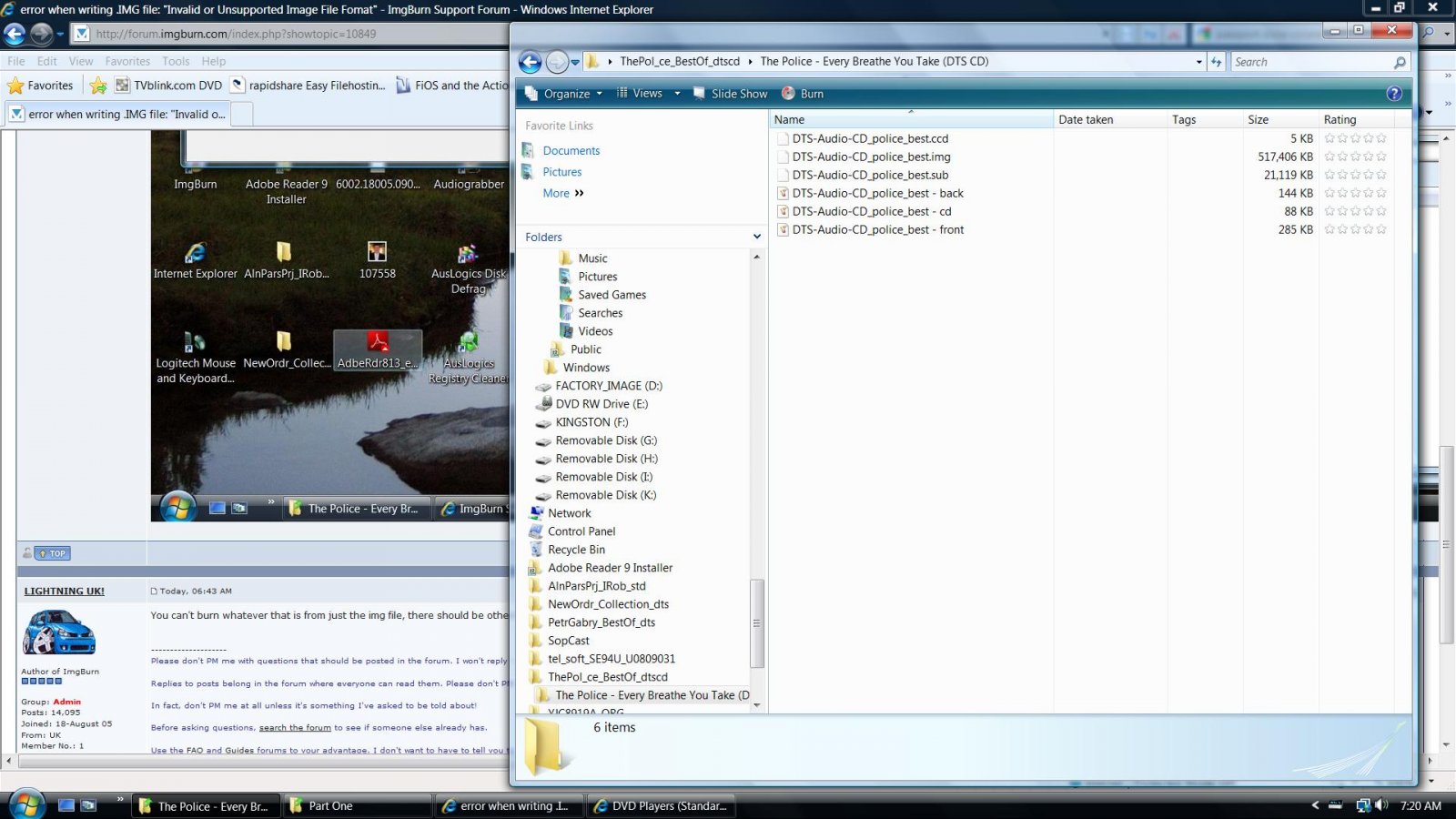Rate the 'front' image one star
Screen dimensions: 1456x819
click(x=1330, y=229)
